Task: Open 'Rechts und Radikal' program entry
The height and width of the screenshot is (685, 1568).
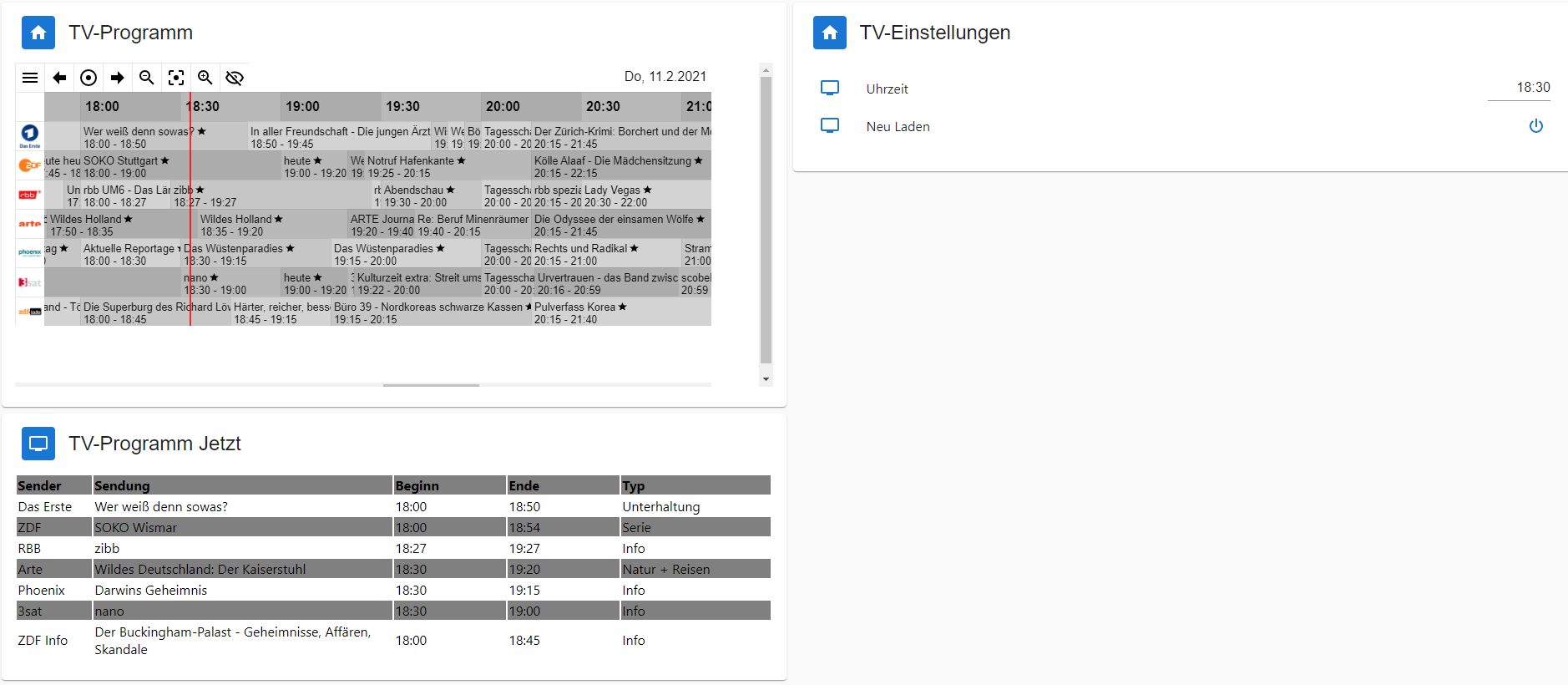Action: tap(607, 254)
